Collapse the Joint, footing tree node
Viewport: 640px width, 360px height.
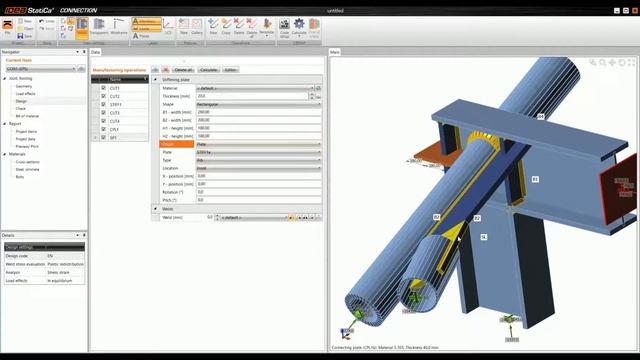[x=4, y=78]
